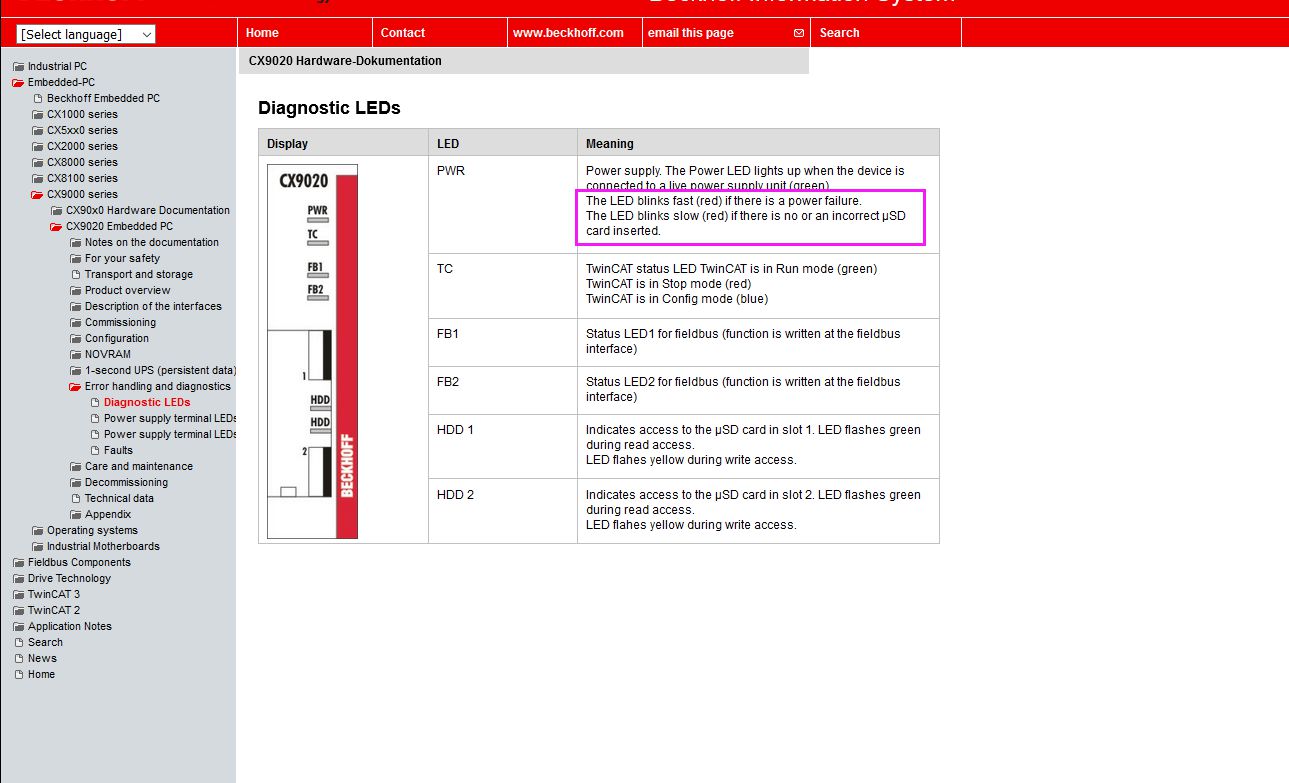Collapse the CX9020 Embedded PC node

tap(56, 227)
